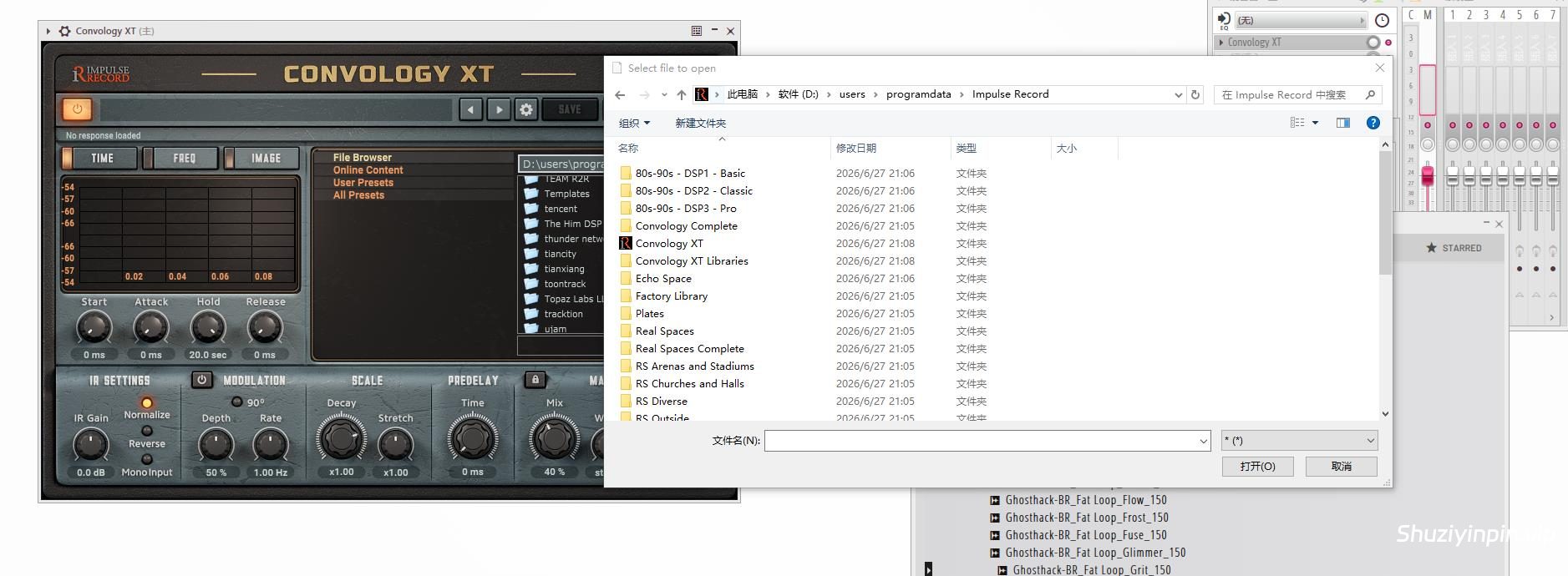The height and width of the screenshot is (576, 1568).
Task: Enable the Reverse LED option
Action: pos(147,432)
